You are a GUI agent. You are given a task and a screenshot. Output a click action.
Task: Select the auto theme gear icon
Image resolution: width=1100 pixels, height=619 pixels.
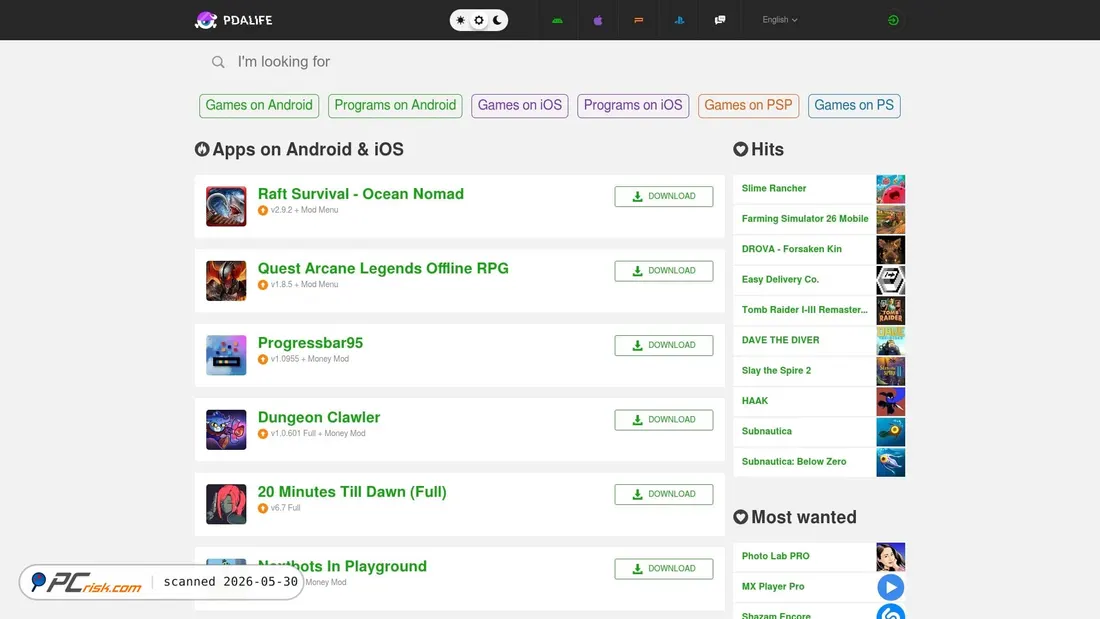(x=479, y=20)
